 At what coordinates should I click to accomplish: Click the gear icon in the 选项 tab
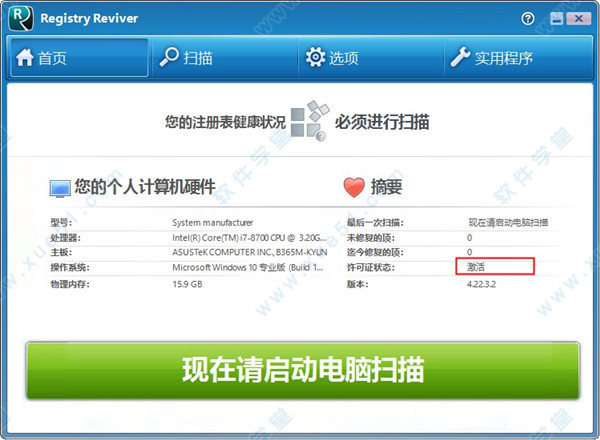pyautogui.click(x=315, y=57)
